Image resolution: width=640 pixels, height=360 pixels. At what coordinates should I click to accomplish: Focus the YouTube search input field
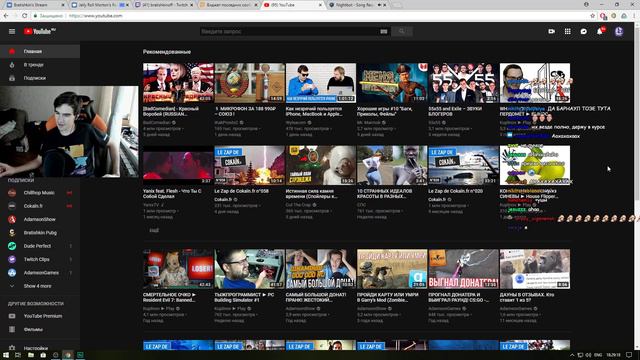[x=289, y=31]
